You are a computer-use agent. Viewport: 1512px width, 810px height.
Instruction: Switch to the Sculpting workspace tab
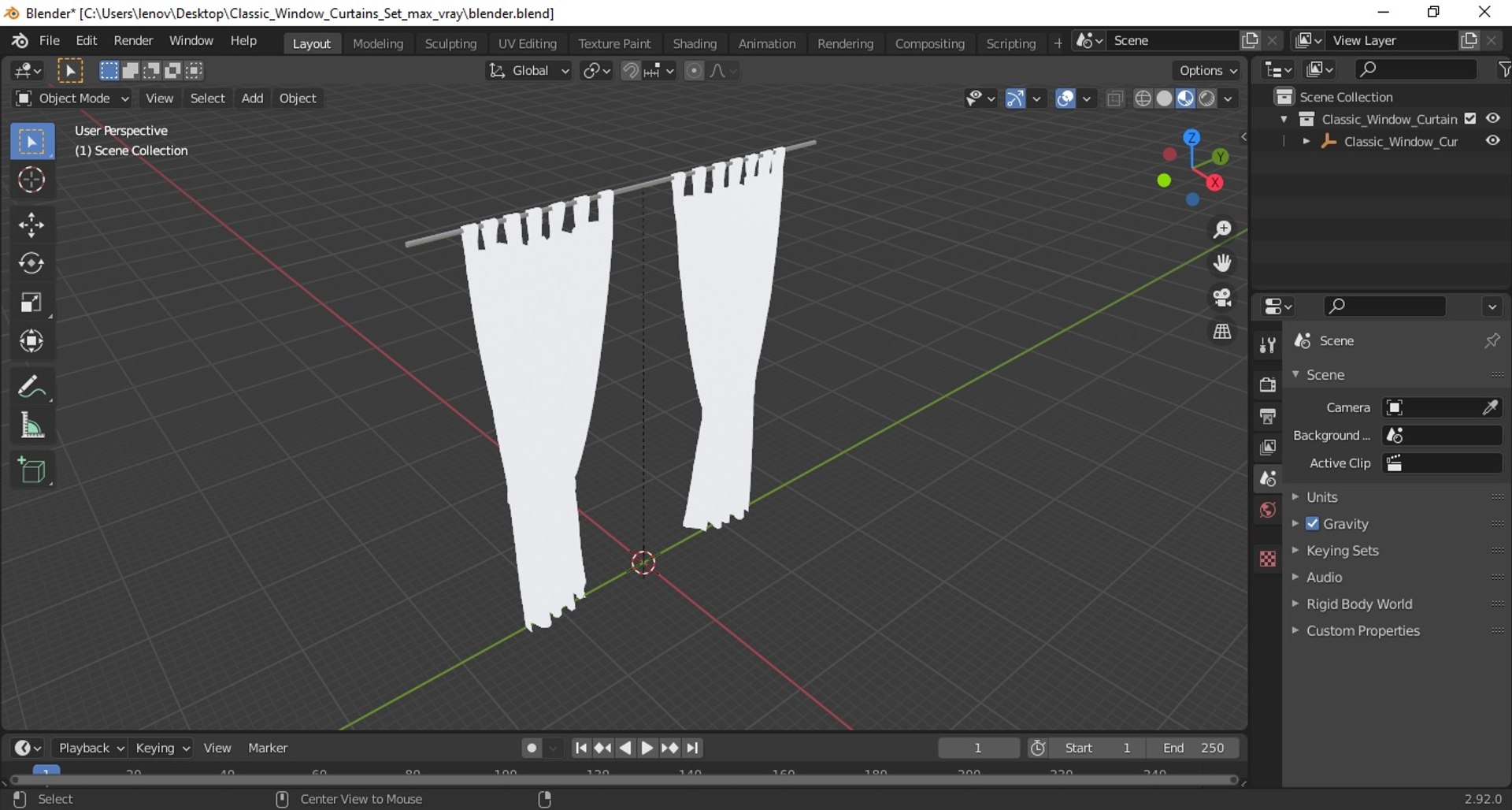click(x=450, y=43)
